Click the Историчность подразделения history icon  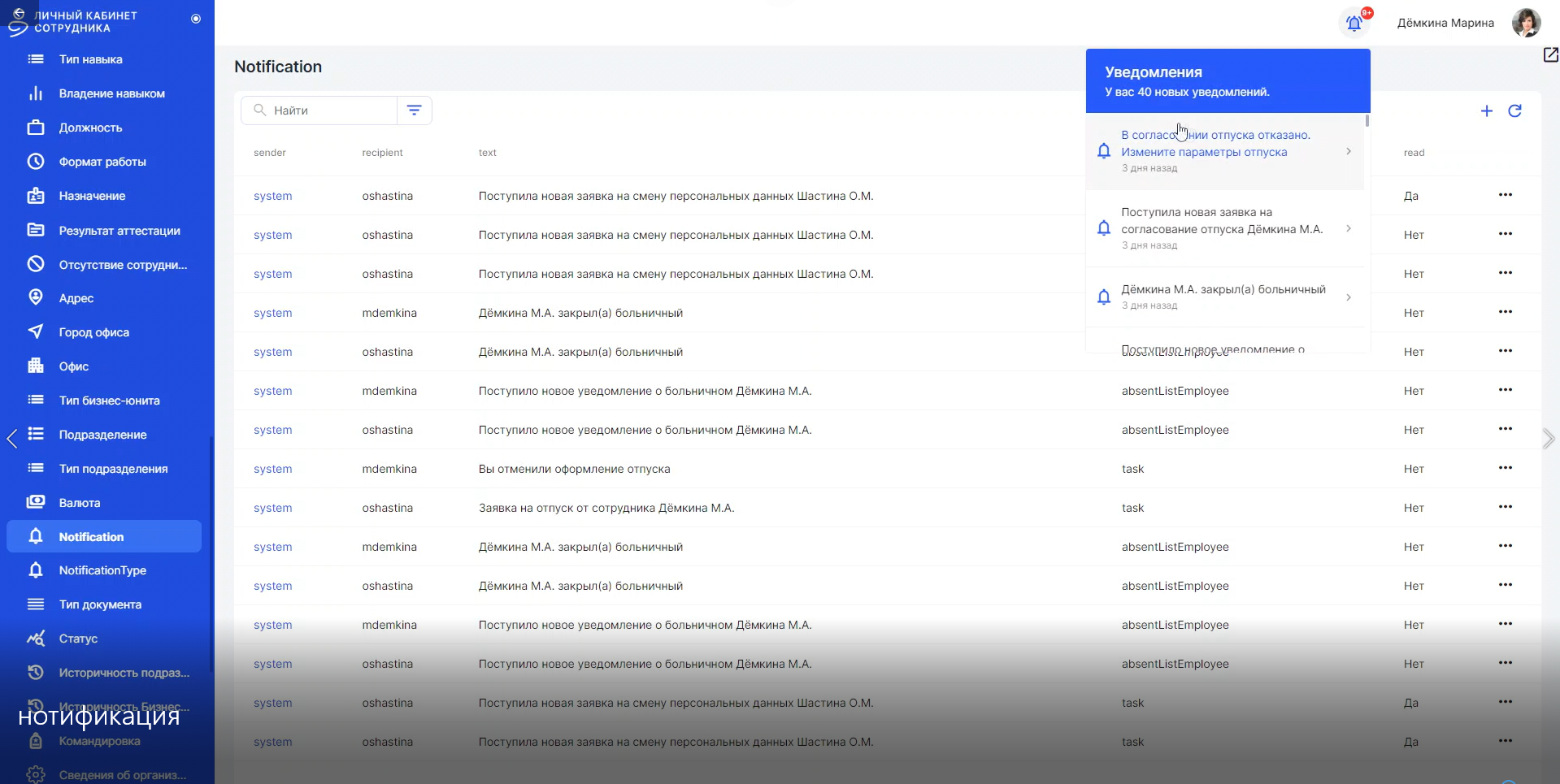point(36,673)
